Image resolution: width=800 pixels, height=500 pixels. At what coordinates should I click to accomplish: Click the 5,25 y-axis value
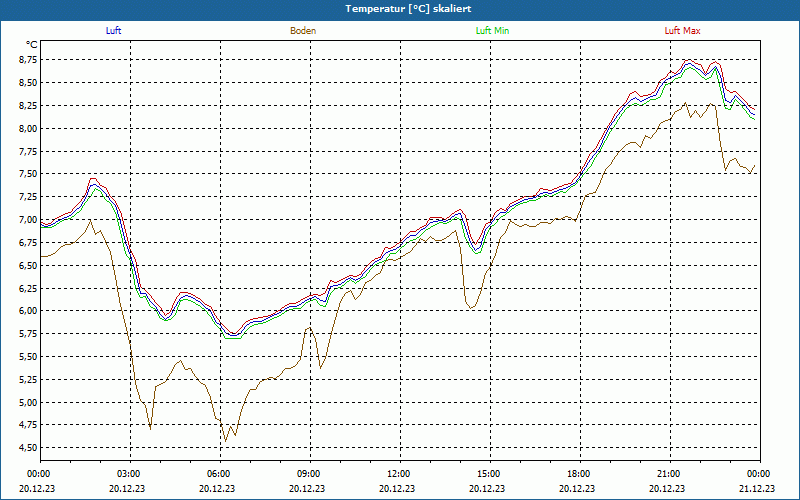point(27,380)
